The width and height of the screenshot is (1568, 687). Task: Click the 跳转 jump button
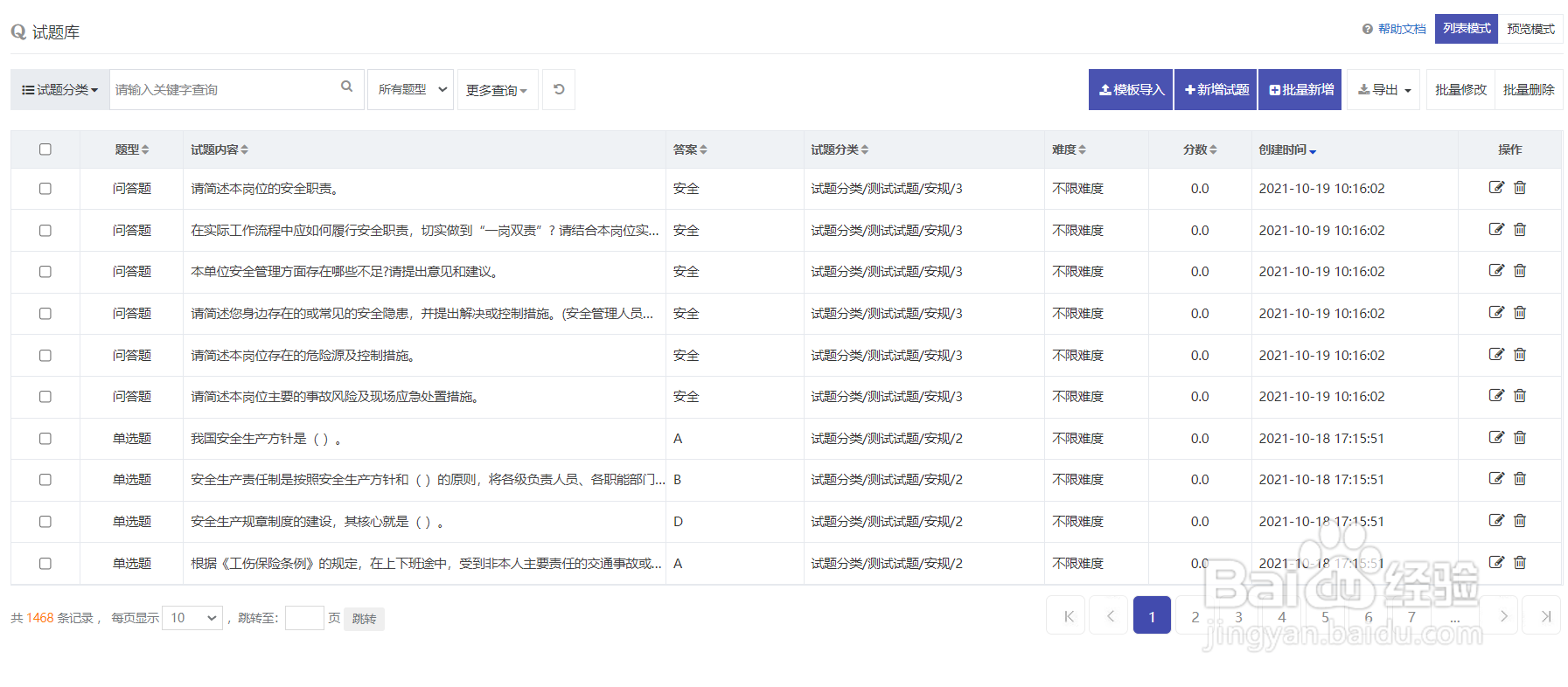pyautogui.click(x=364, y=618)
